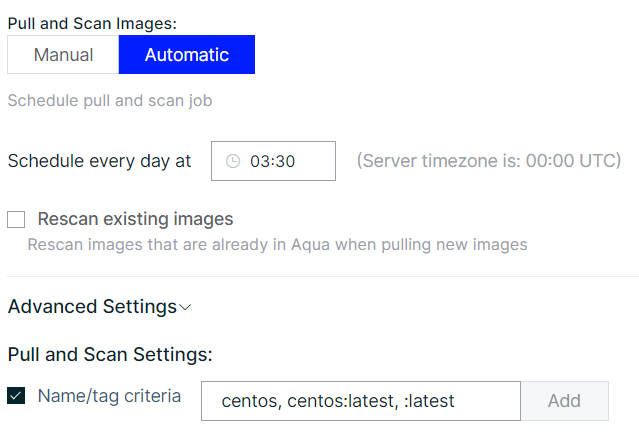Click the Schedule pull and scan job hint
Image resolution: width=639 pixels, height=436 pixels.
click(x=110, y=101)
